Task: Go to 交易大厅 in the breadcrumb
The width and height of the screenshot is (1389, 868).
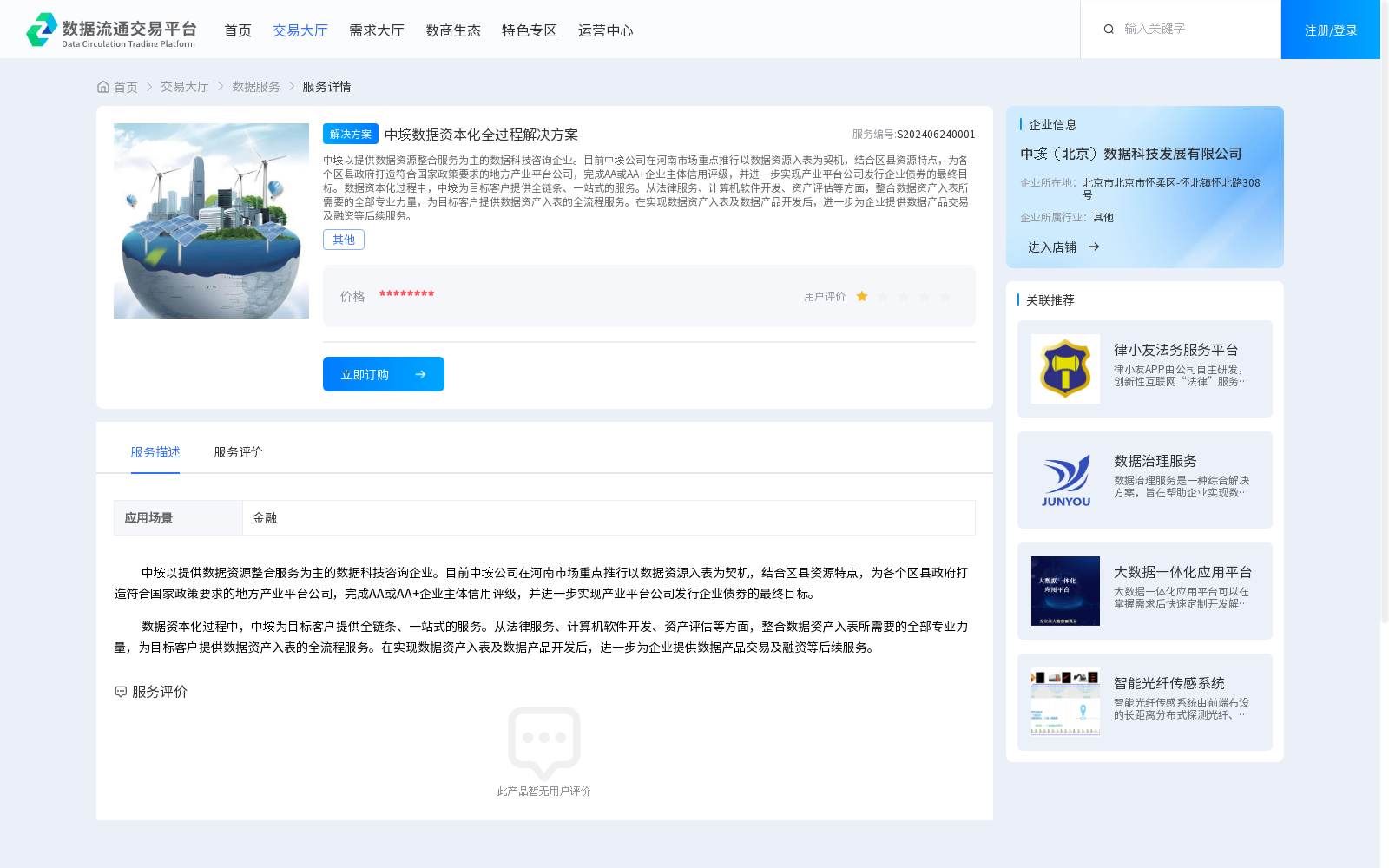Action: pyautogui.click(x=185, y=87)
